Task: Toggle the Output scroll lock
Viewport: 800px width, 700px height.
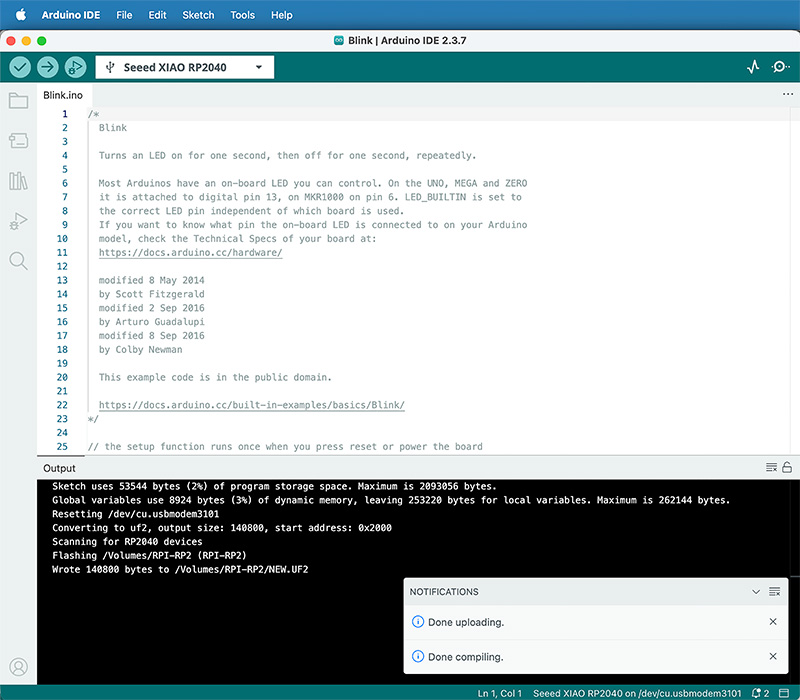Action: pos(787,467)
